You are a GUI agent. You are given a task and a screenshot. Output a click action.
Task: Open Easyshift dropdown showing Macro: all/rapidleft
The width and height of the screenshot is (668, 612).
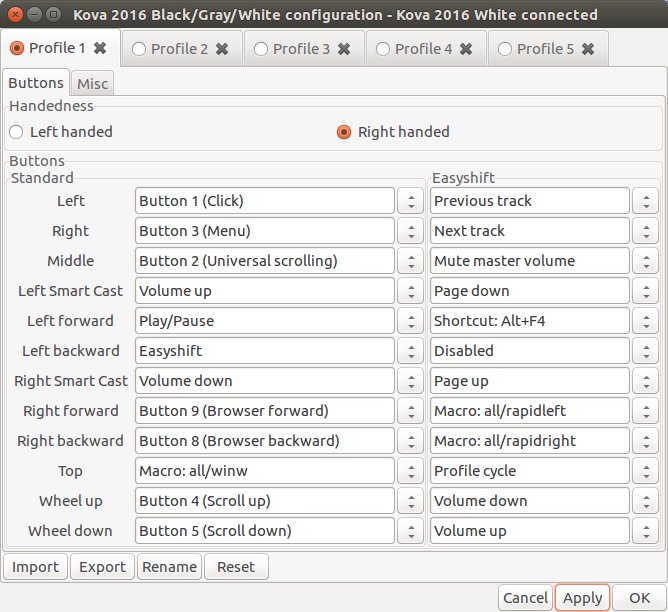[530, 411]
